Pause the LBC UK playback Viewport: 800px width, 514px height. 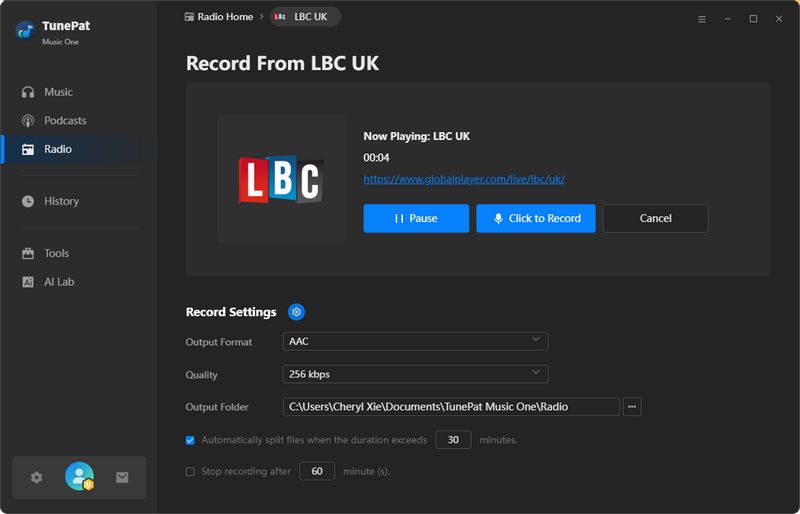pyautogui.click(x=415, y=218)
